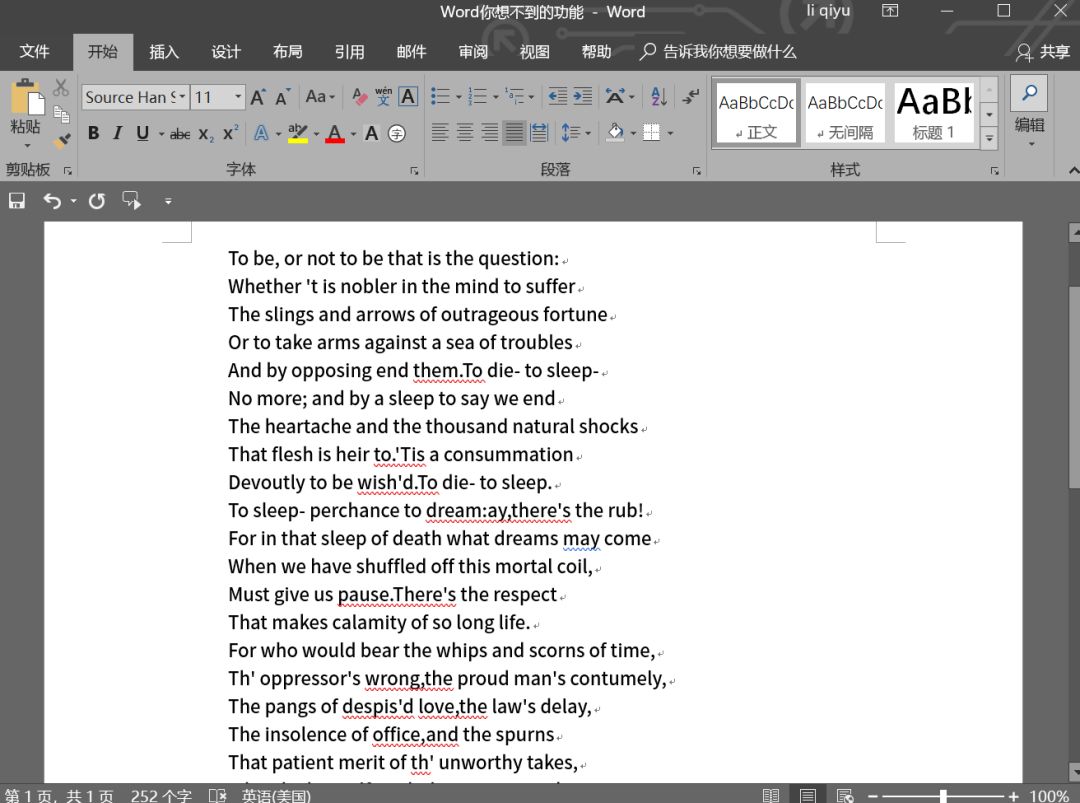Switch to the 审阅 Review tab
Viewport: 1080px width, 803px height.
[x=473, y=52]
